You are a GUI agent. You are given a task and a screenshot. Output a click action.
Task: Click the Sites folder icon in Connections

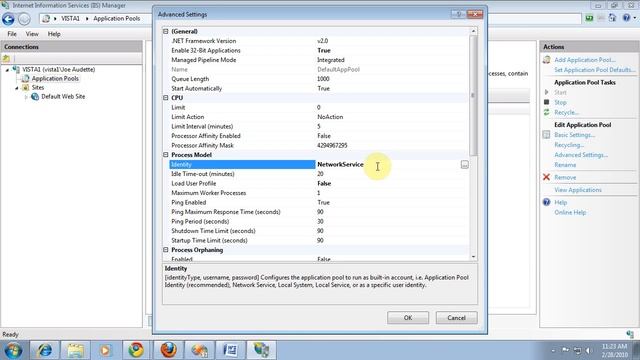[x=26, y=87]
